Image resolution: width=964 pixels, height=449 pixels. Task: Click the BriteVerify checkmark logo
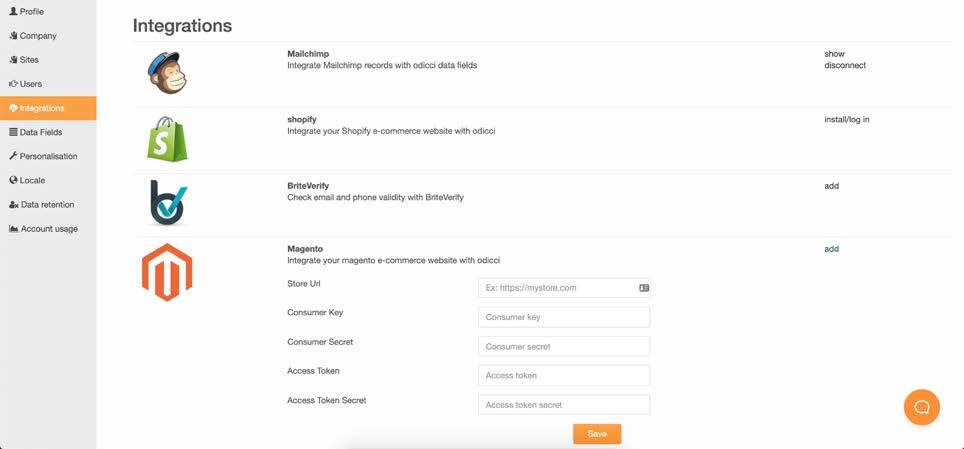tap(167, 203)
